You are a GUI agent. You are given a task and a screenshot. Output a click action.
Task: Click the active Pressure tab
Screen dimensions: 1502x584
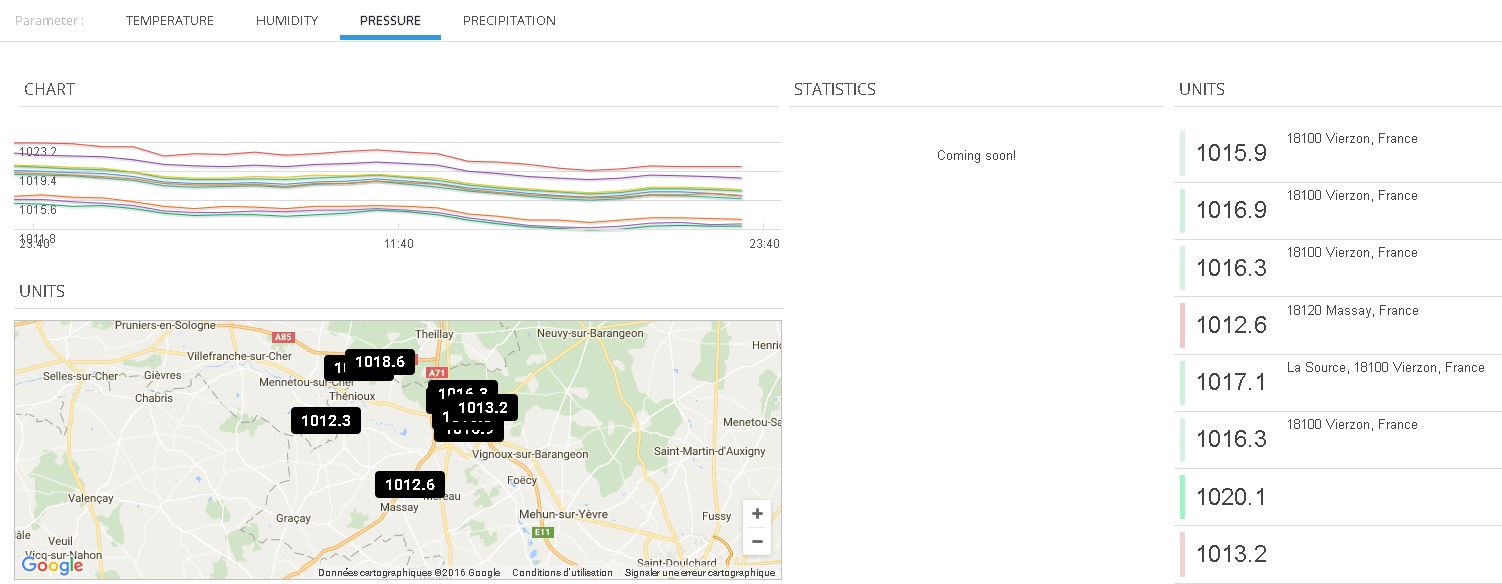click(x=390, y=21)
